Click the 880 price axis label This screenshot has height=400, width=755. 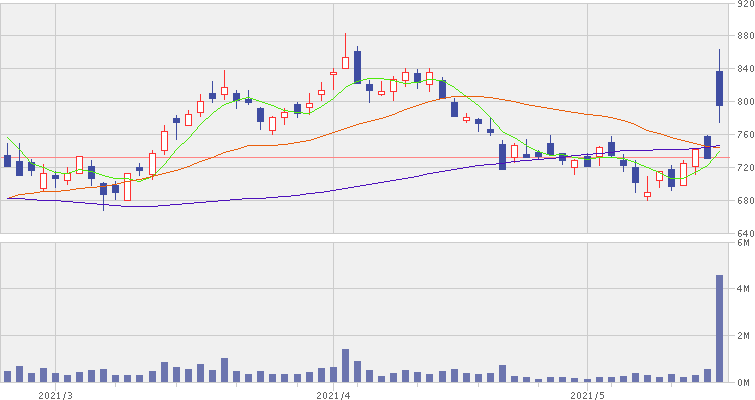coord(743,38)
